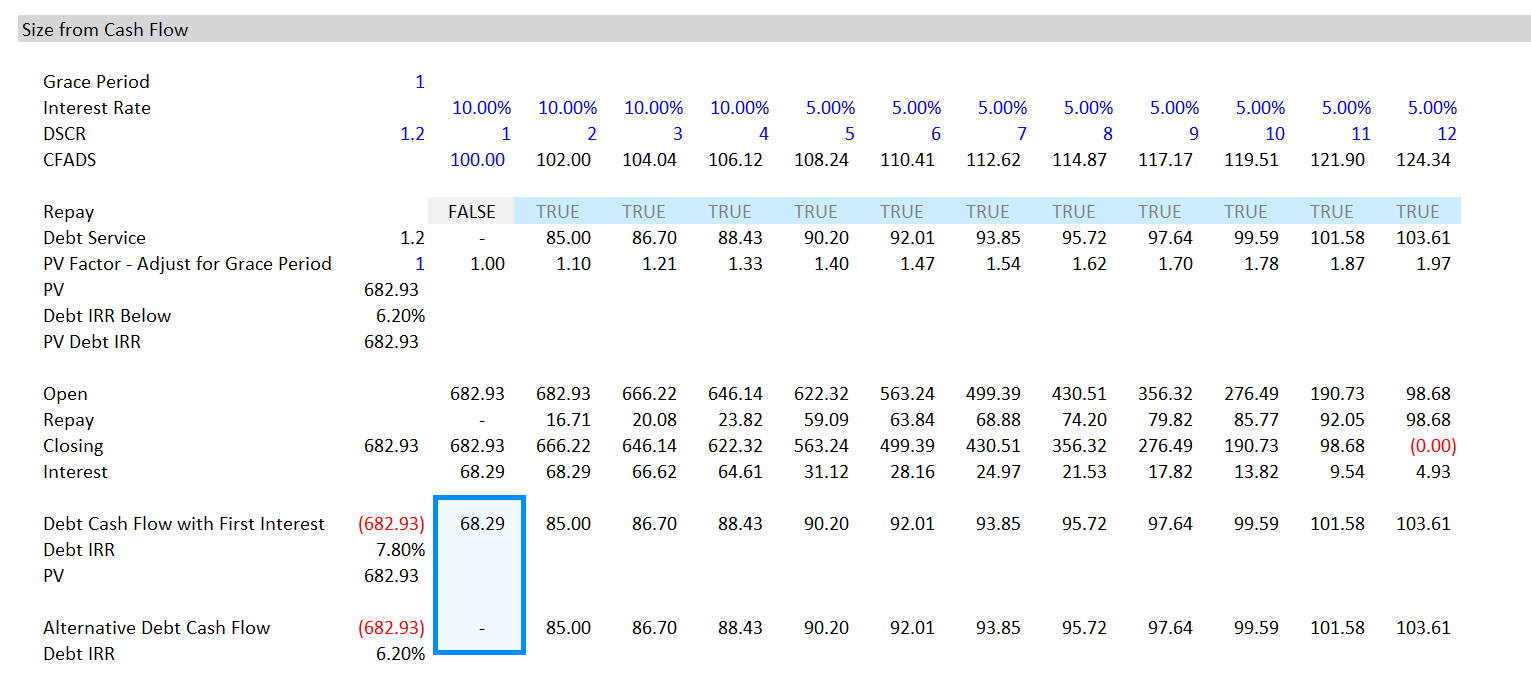This screenshot has height=679, width=1531.
Task: Click the "PV Factor - Adjust for Grace Period" label
Action: pos(187,264)
